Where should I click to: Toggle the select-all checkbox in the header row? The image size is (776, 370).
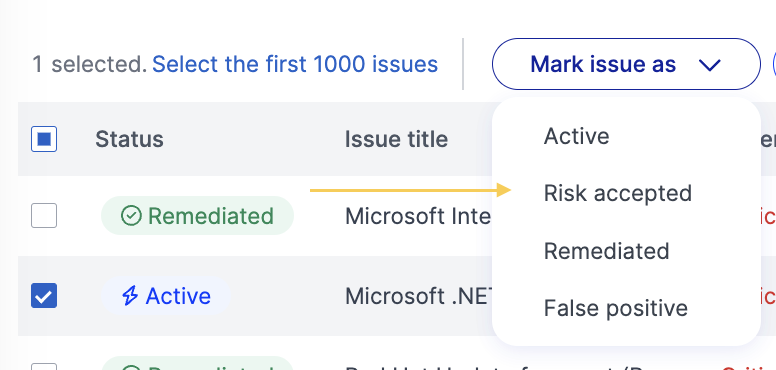point(44,139)
